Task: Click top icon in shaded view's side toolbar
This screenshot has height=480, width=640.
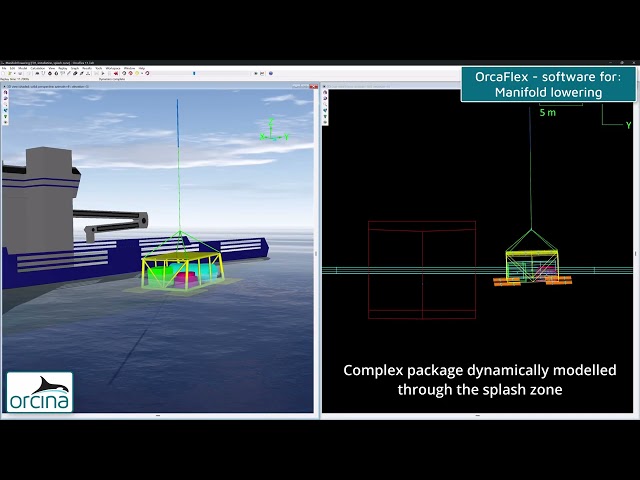Action: click(x=5, y=92)
